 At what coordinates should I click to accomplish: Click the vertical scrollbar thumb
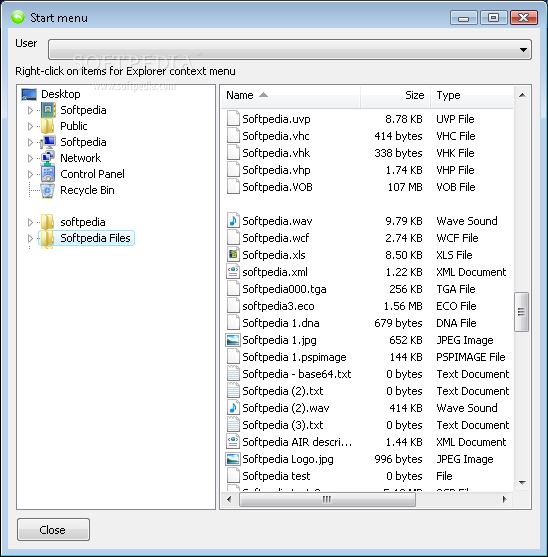pyautogui.click(x=522, y=312)
